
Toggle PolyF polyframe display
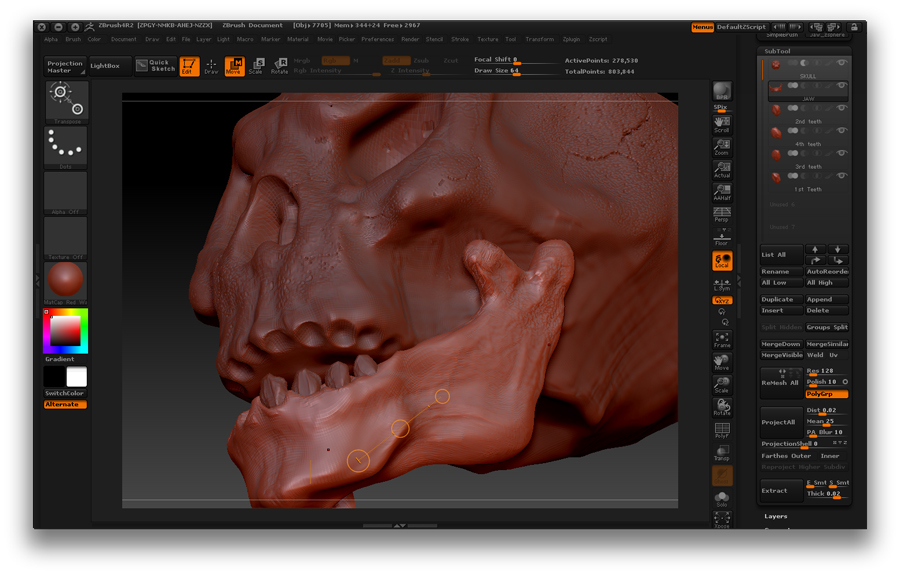(722, 430)
